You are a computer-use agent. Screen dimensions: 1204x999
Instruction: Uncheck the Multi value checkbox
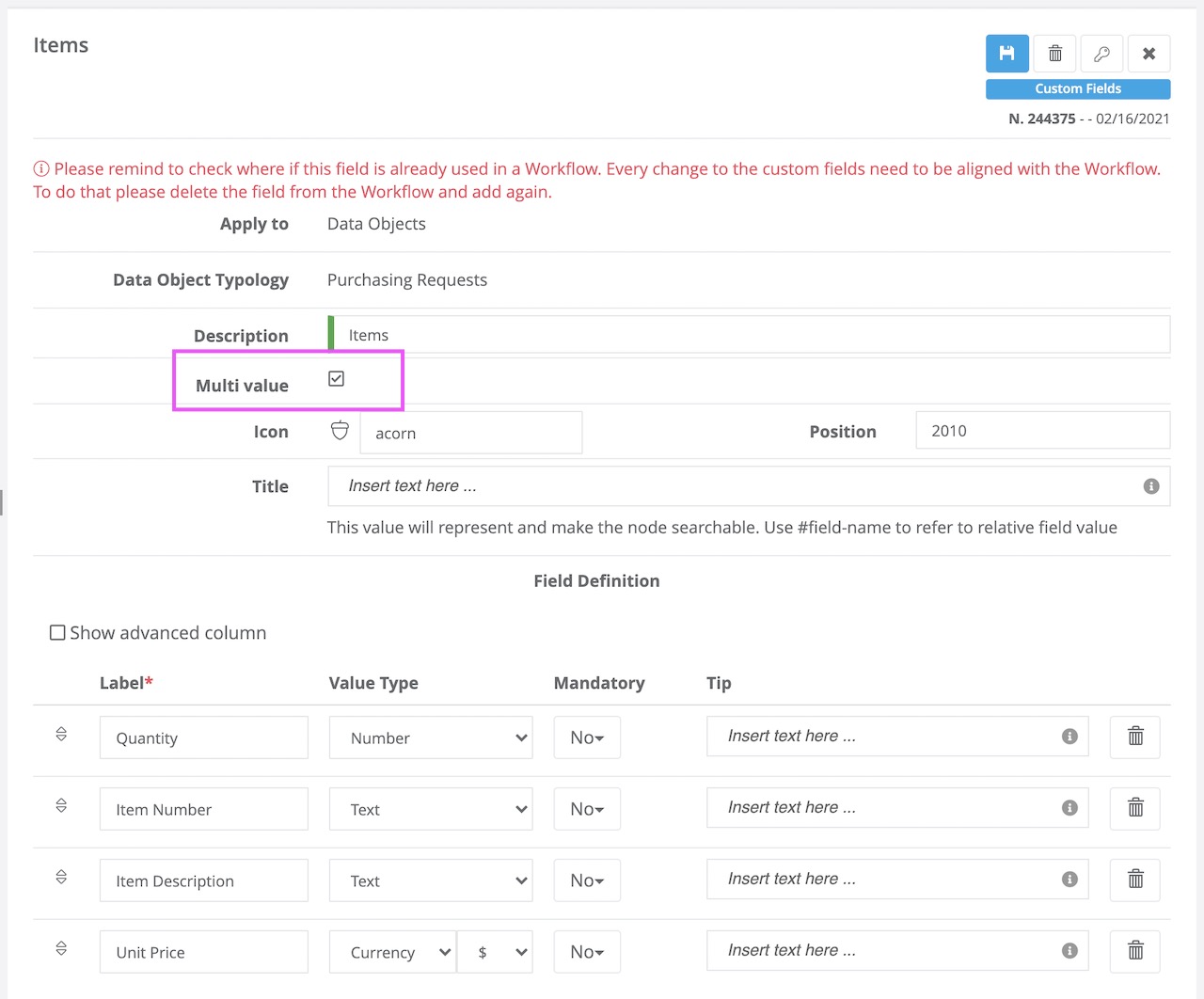point(336,378)
